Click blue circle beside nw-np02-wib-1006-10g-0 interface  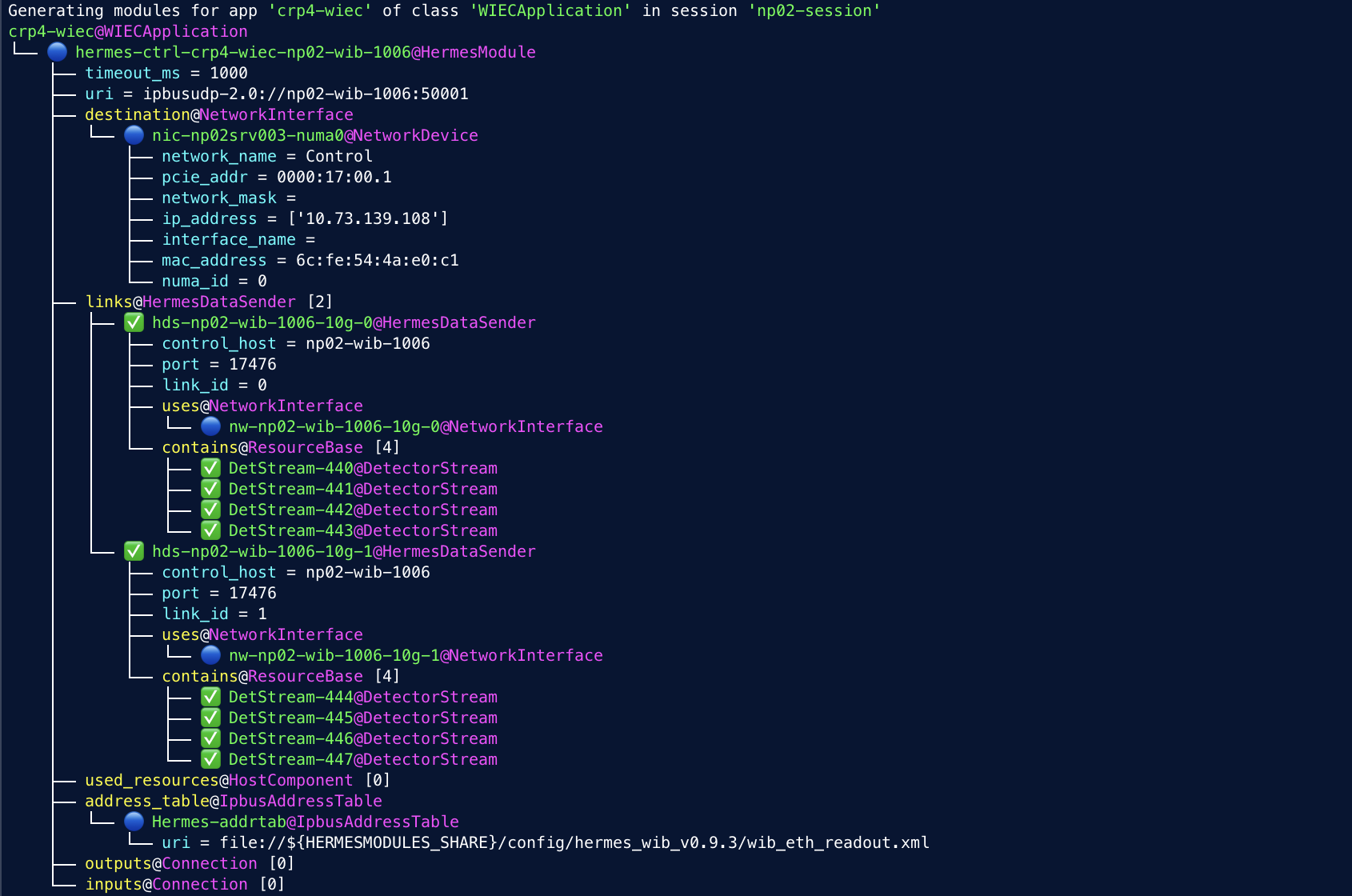point(210,426)
